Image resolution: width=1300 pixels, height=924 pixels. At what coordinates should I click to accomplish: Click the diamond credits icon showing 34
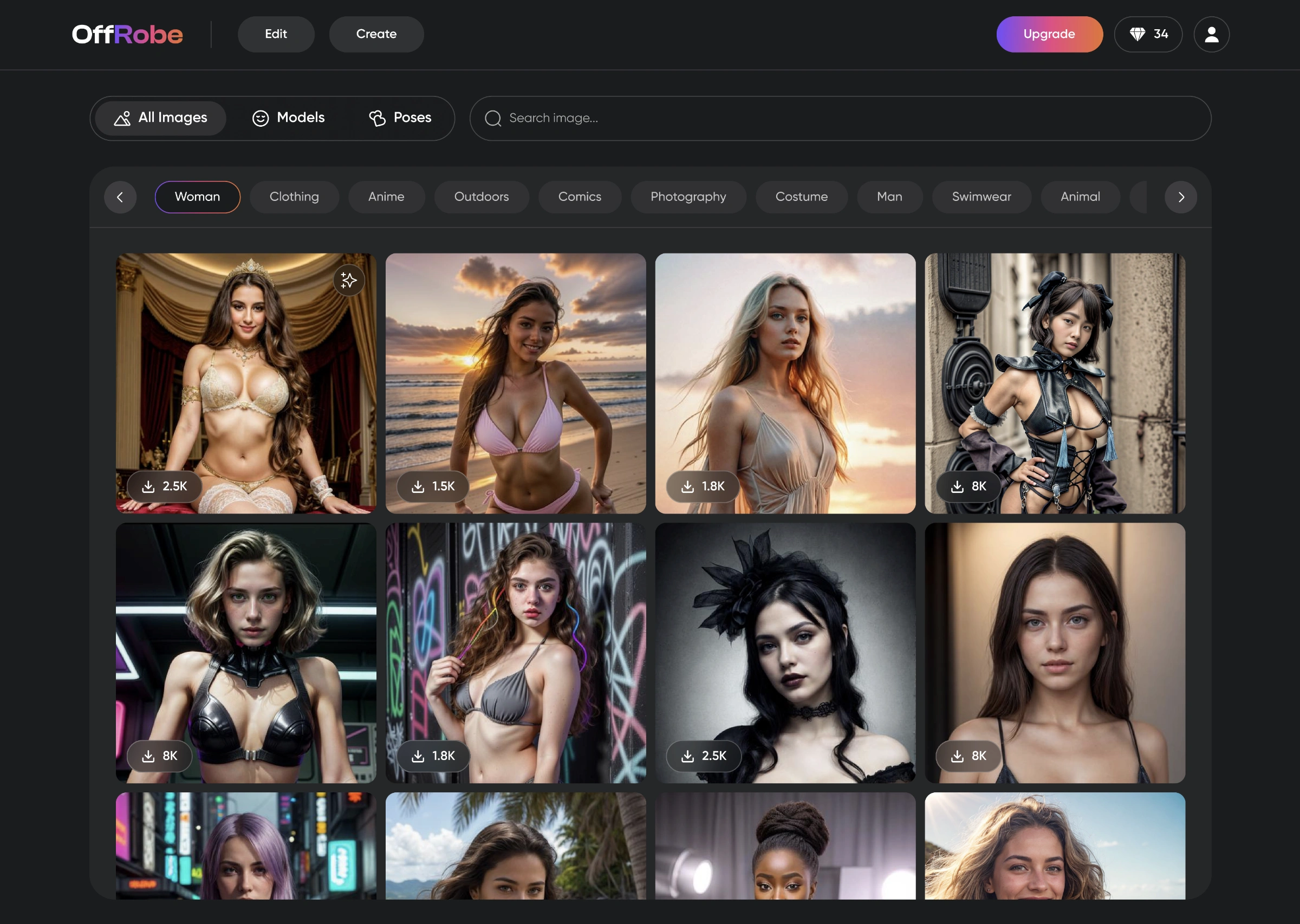(1137, 34)
